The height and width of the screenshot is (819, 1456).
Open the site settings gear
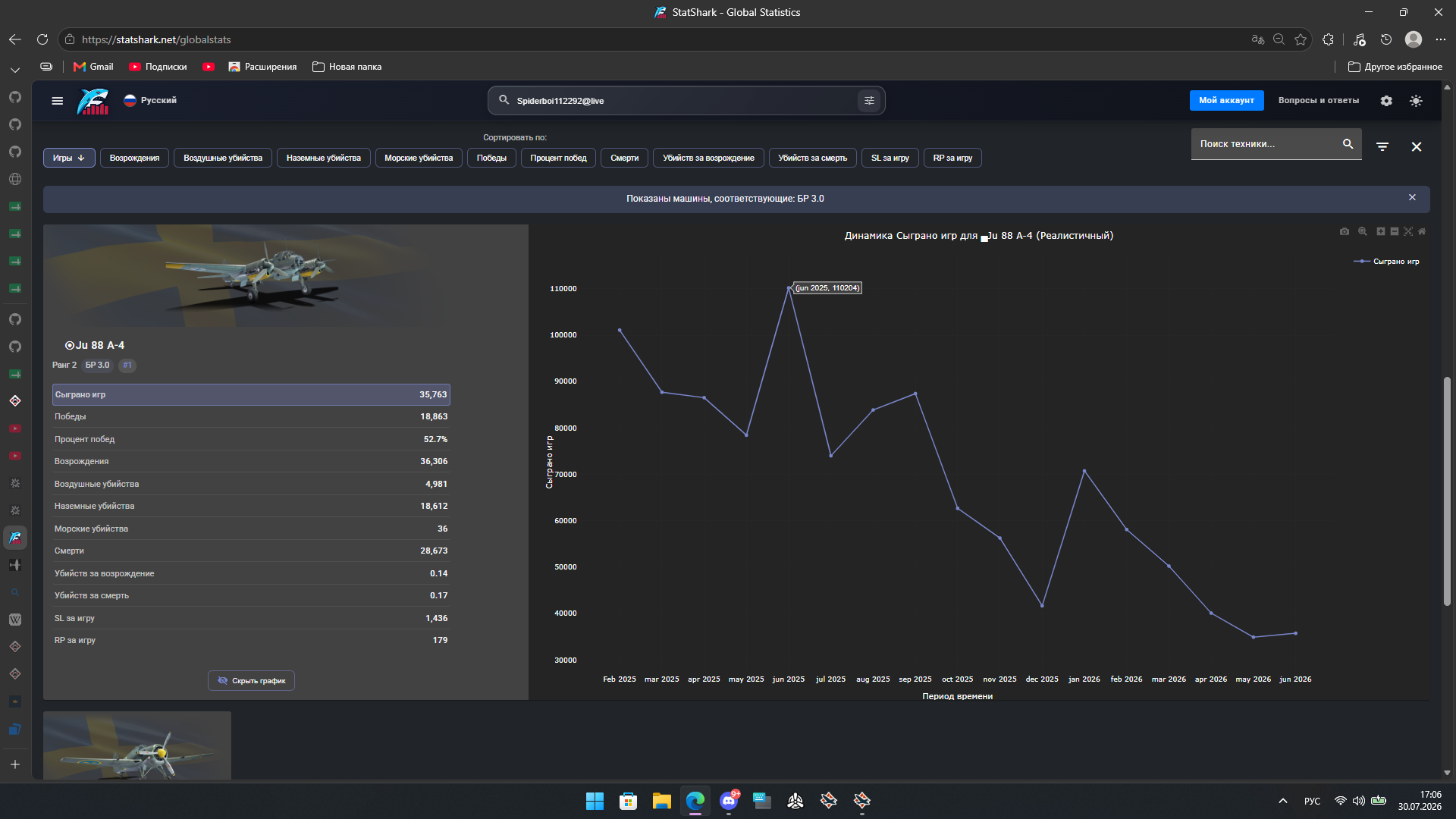point(1386,101)
